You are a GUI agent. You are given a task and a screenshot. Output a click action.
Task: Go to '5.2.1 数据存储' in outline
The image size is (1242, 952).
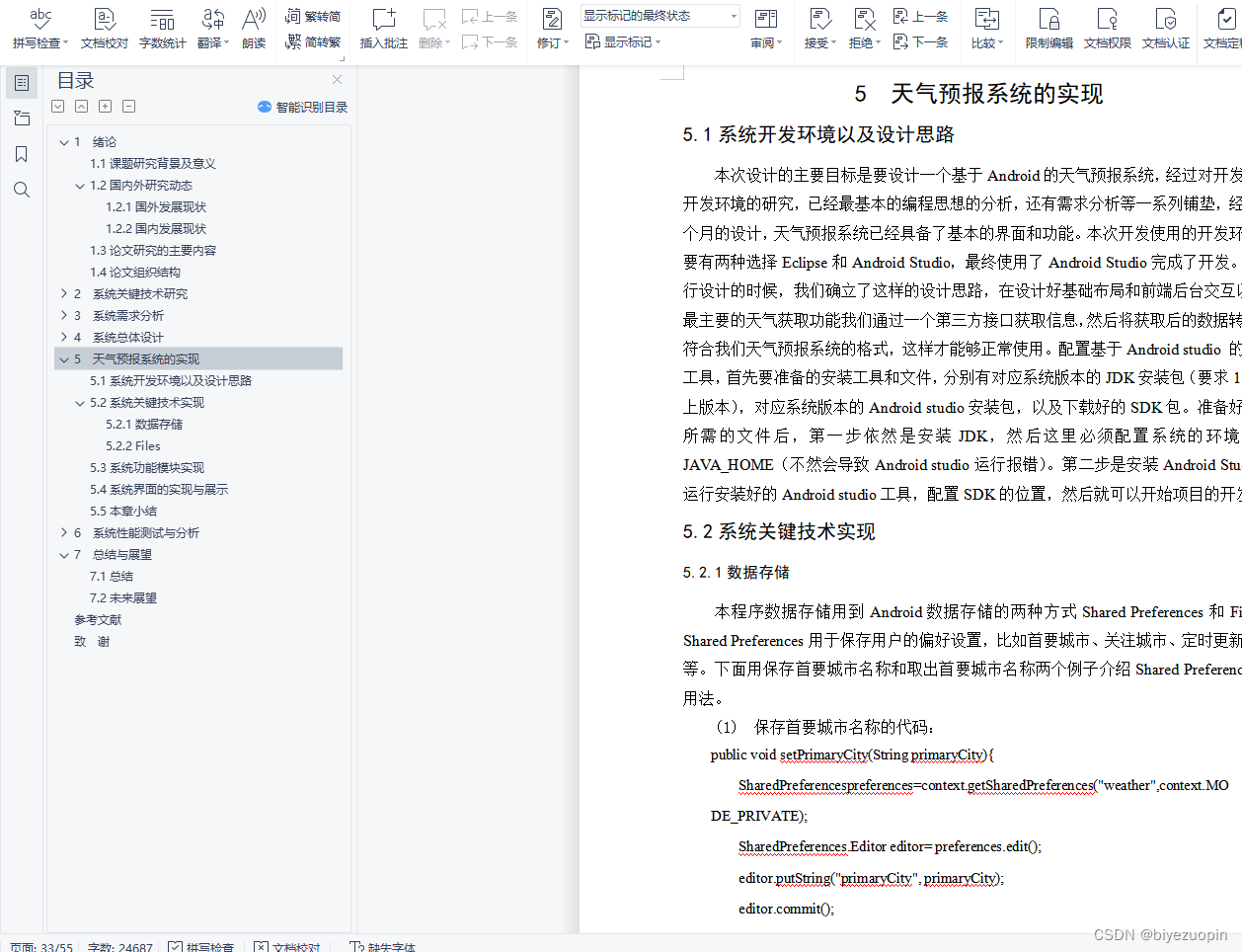point(144,425)
